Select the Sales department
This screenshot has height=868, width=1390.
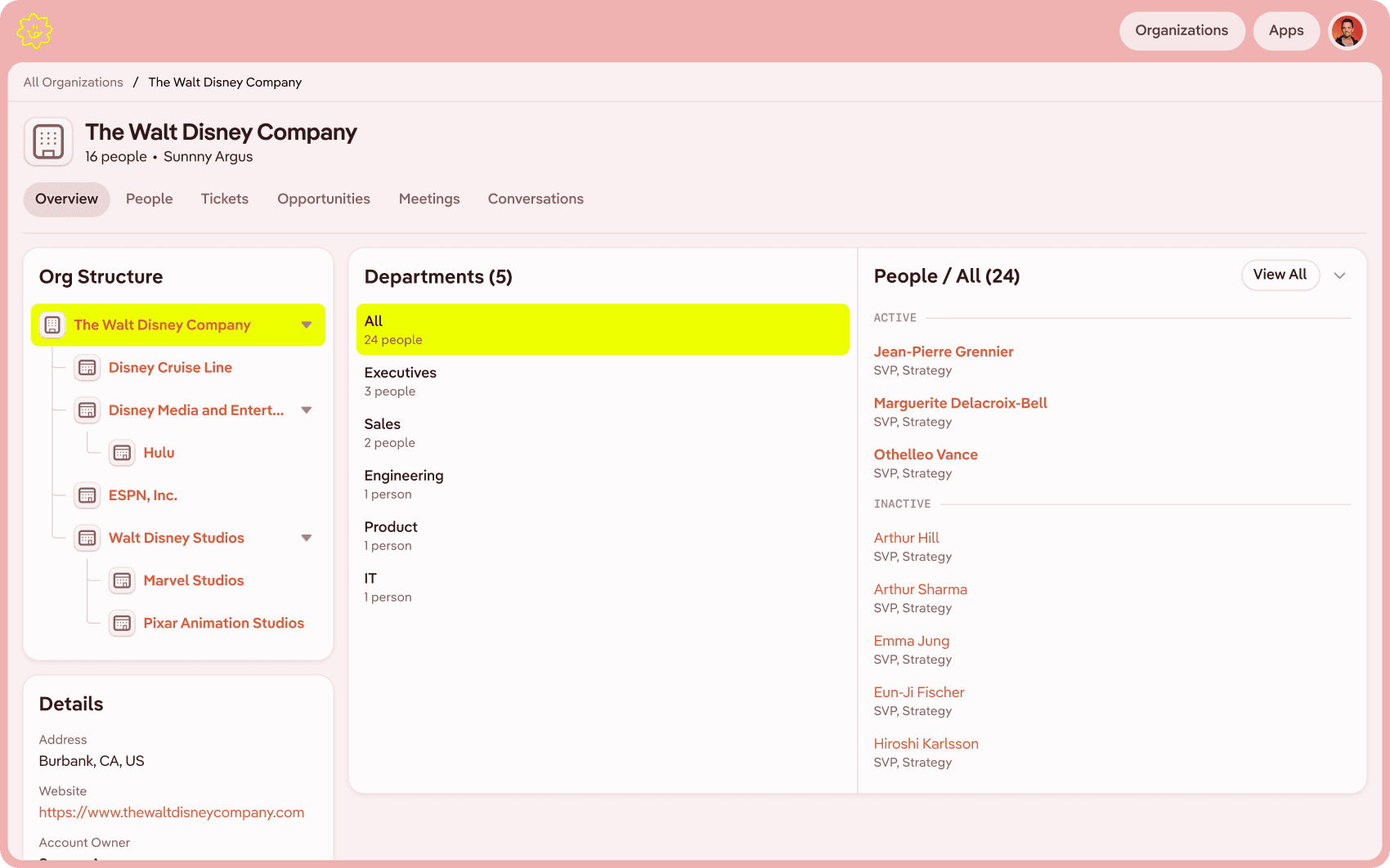tap(603, 432)
